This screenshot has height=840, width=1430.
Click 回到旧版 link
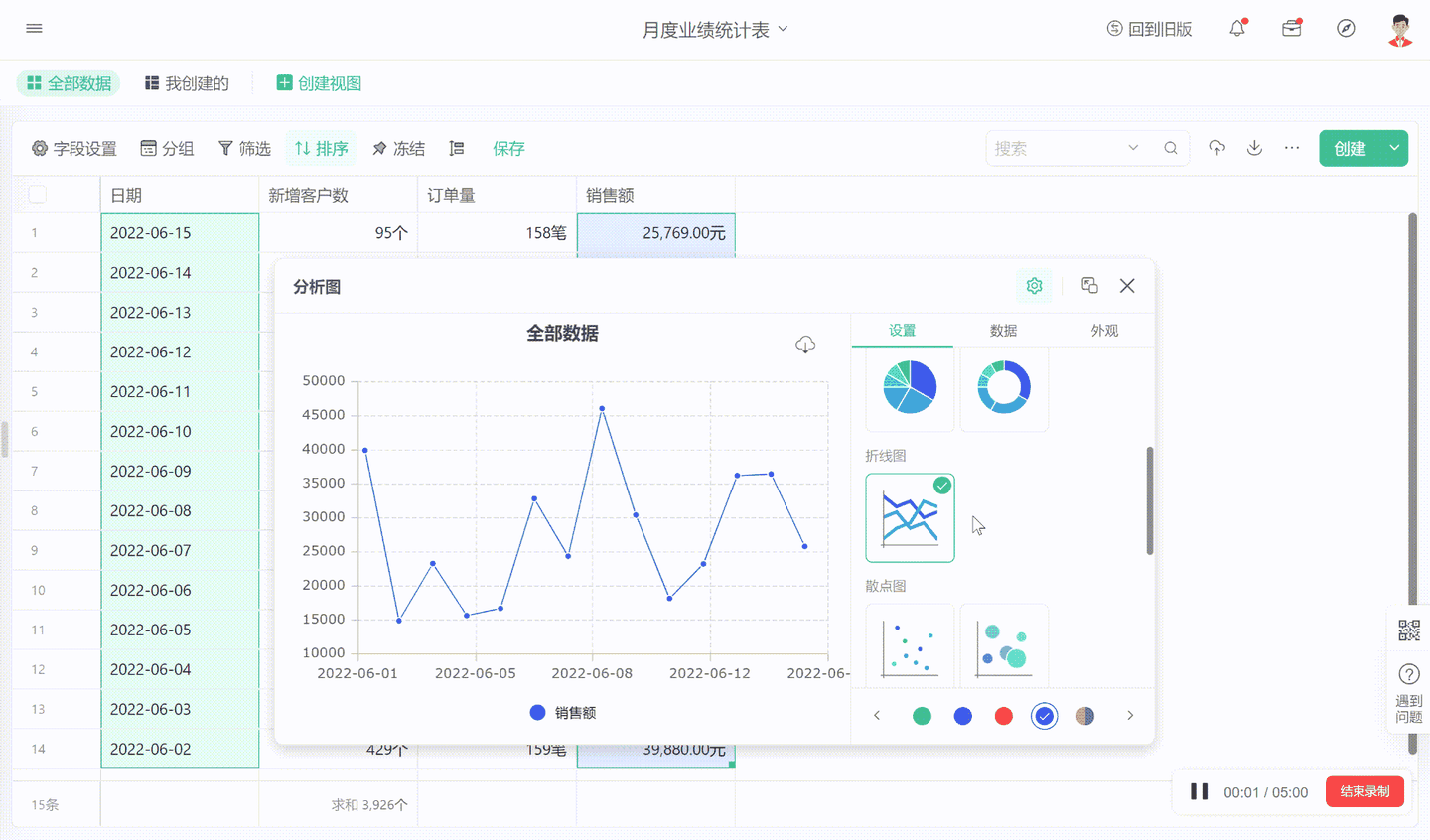[1149, 29]
